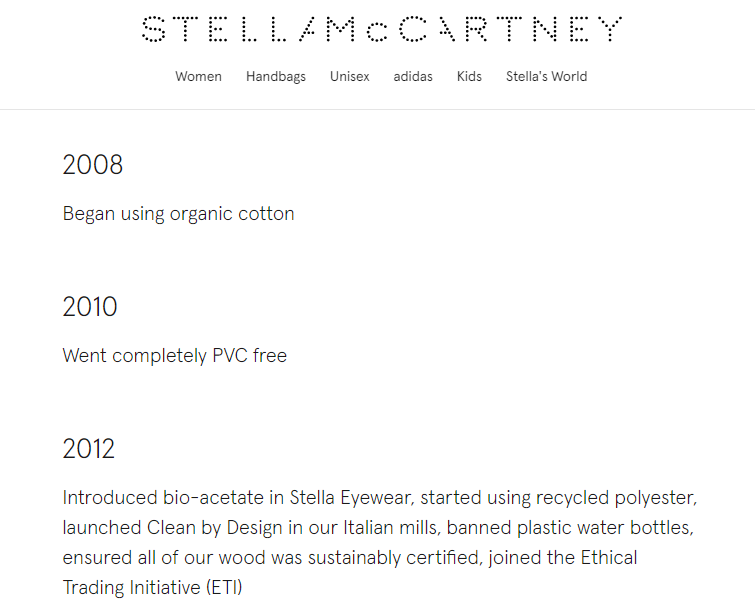Image resolution: width=755 pixels, height=604 pixels.
Task: Click the 2012 timeline heading
Action: [x=89, y=449]
